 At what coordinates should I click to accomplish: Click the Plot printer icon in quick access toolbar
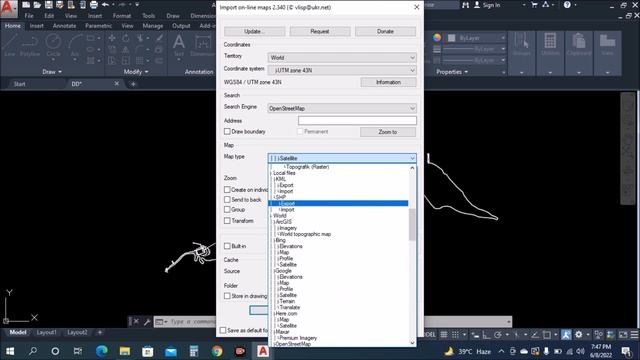pos(94,5)
